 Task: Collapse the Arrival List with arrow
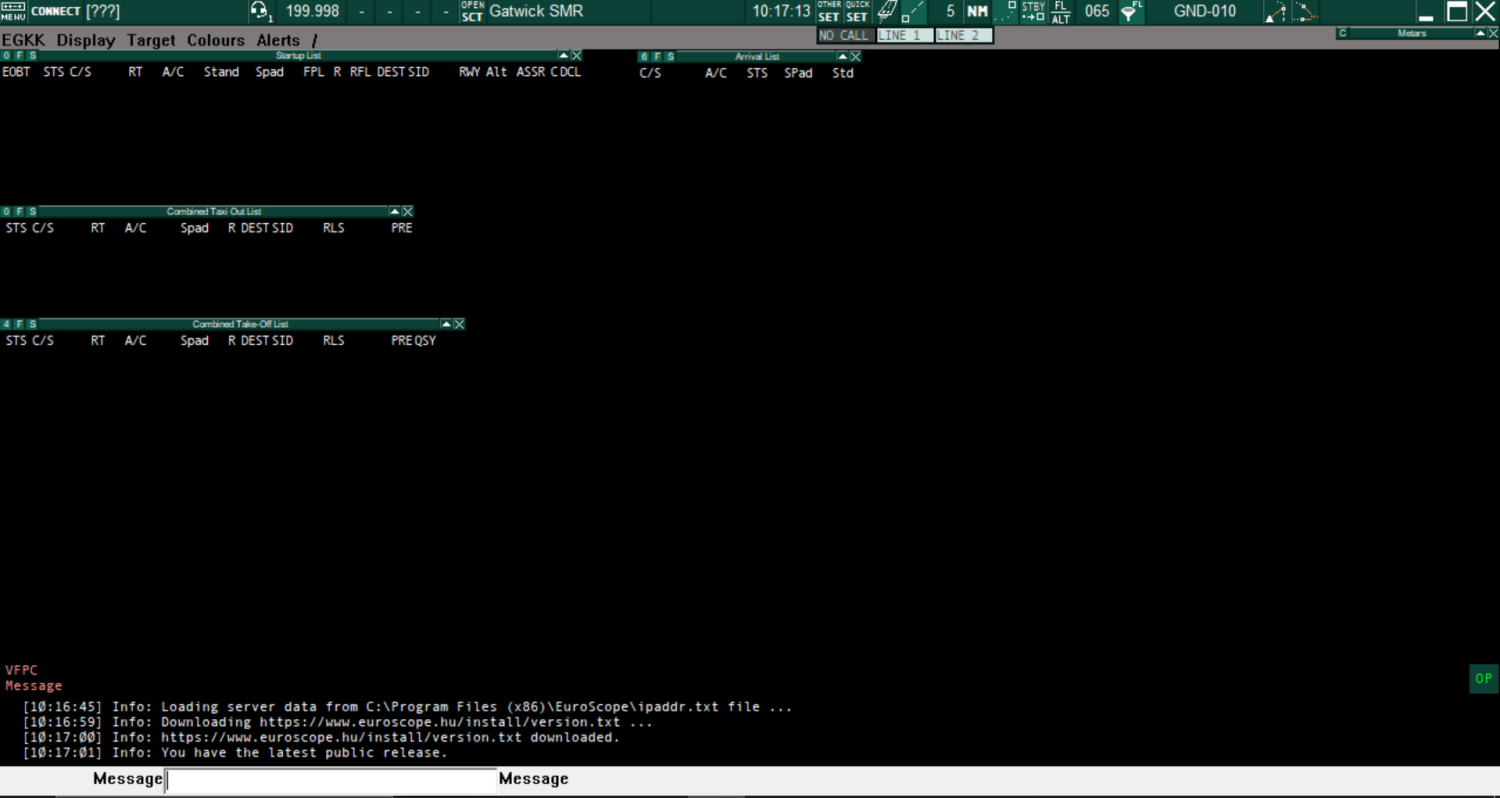click(x=842, y=57)
